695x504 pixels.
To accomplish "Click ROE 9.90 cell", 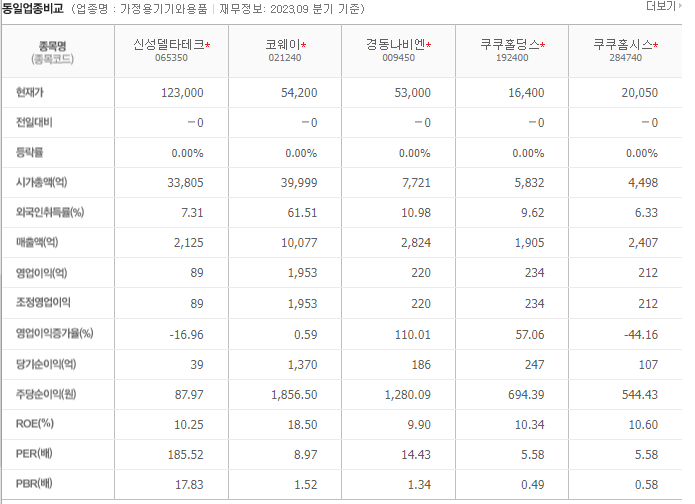I will point(419,425).
